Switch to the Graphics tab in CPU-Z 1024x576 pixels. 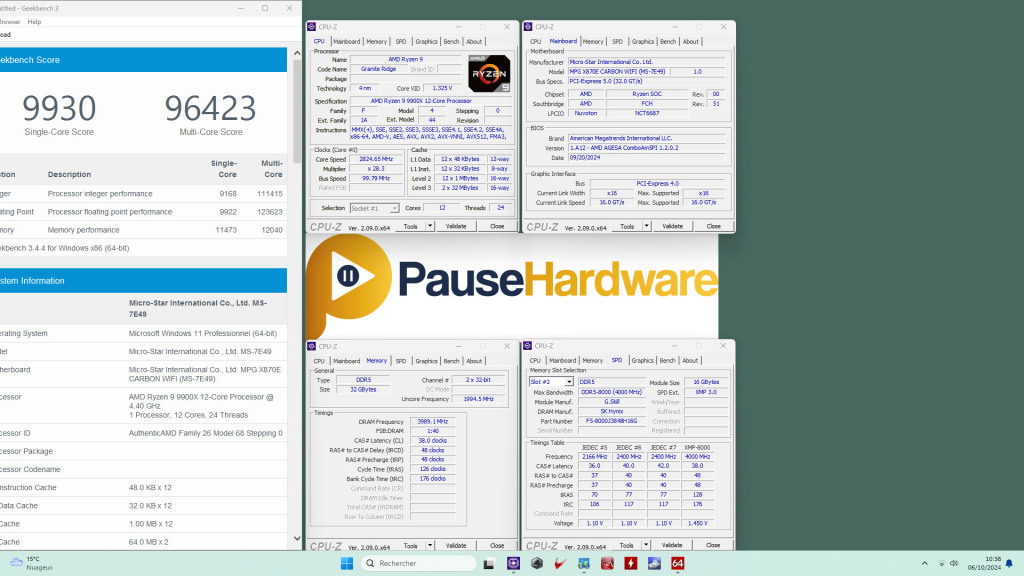[x=426, y=41]
